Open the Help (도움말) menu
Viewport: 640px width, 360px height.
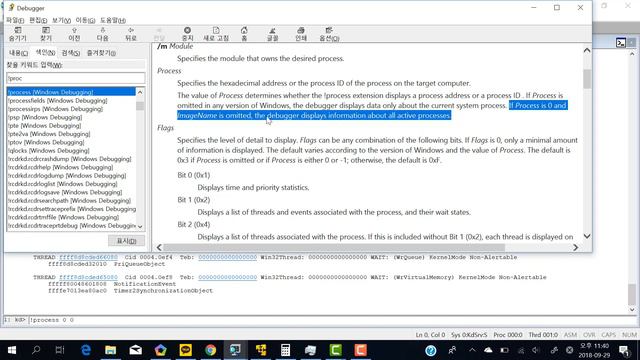click(113, 20)
